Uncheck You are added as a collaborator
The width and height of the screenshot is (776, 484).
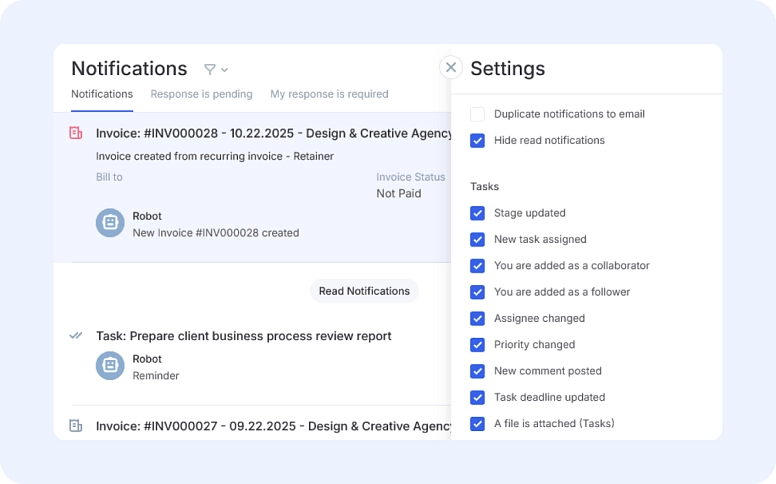(x=478, y=266)
